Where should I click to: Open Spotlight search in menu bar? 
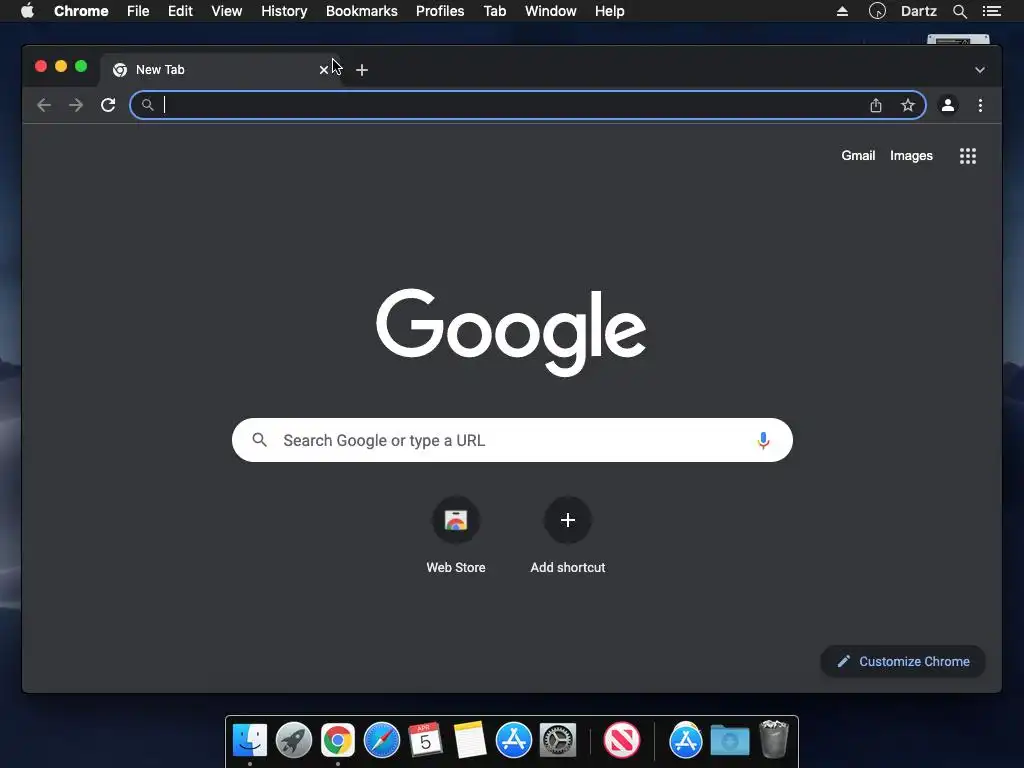959,11
